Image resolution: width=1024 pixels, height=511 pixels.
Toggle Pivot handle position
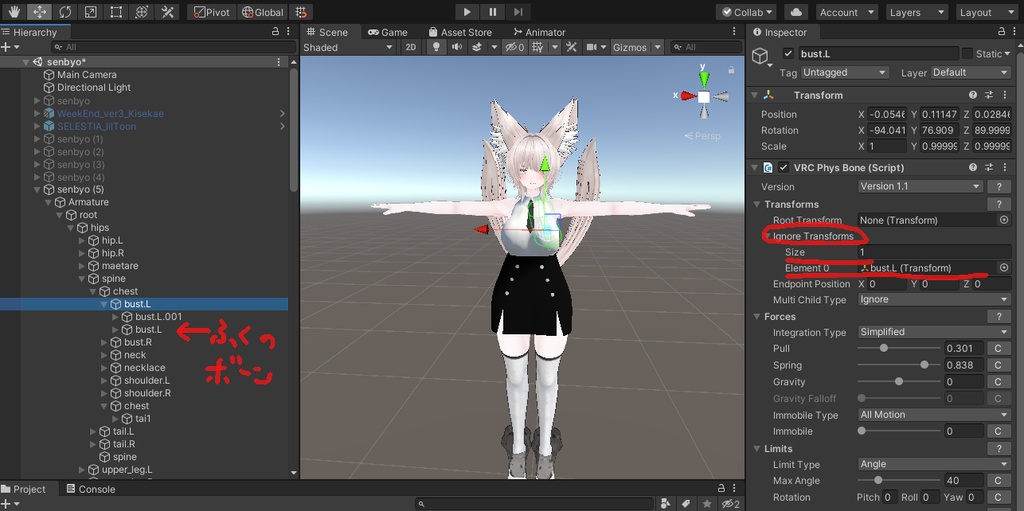(212, 12)
